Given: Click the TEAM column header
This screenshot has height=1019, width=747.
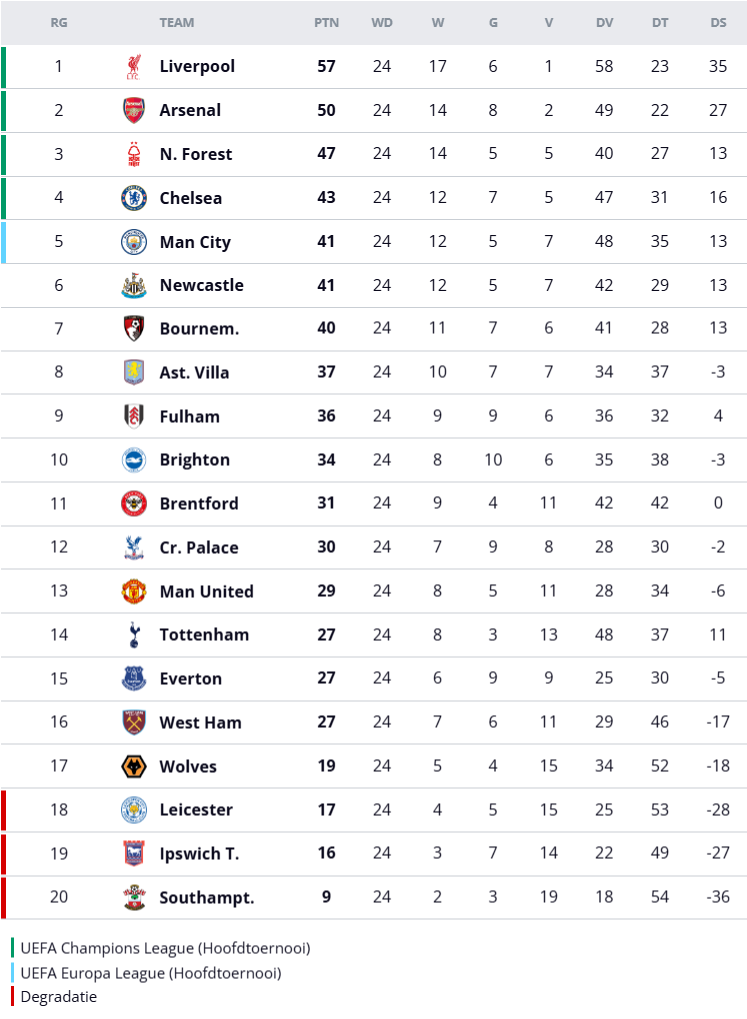Looking at the screenshot, I should (x=177, y=22).
